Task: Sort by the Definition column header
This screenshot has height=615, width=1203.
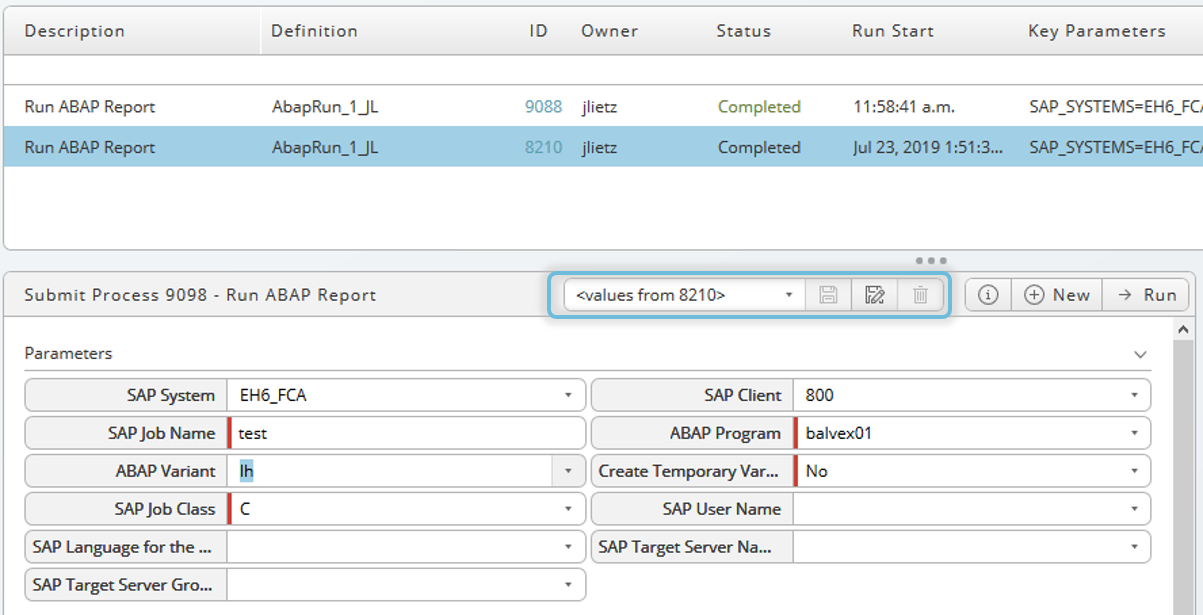Action: pos(314,31)
